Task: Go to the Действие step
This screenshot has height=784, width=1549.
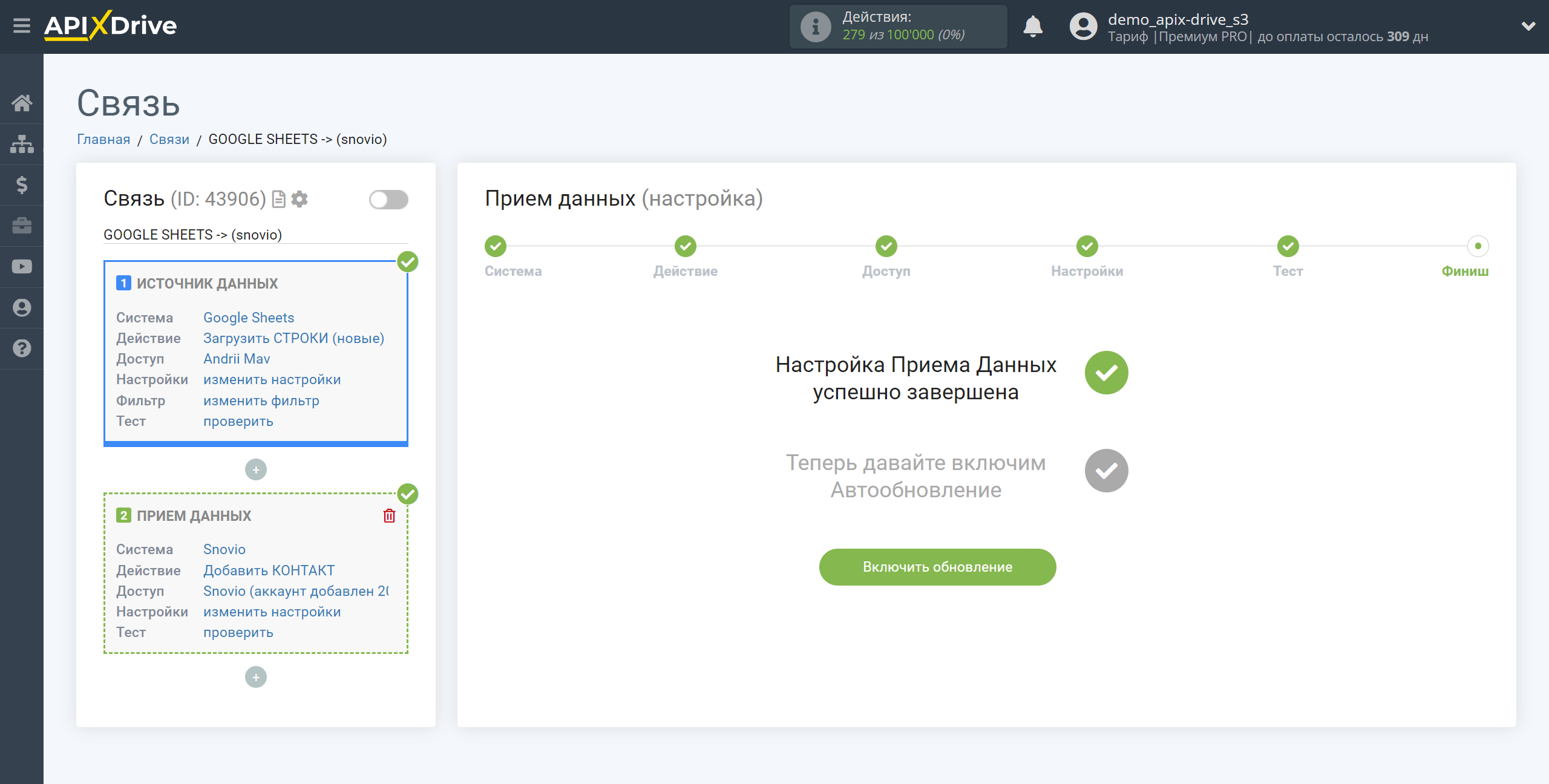Action: 686,246
